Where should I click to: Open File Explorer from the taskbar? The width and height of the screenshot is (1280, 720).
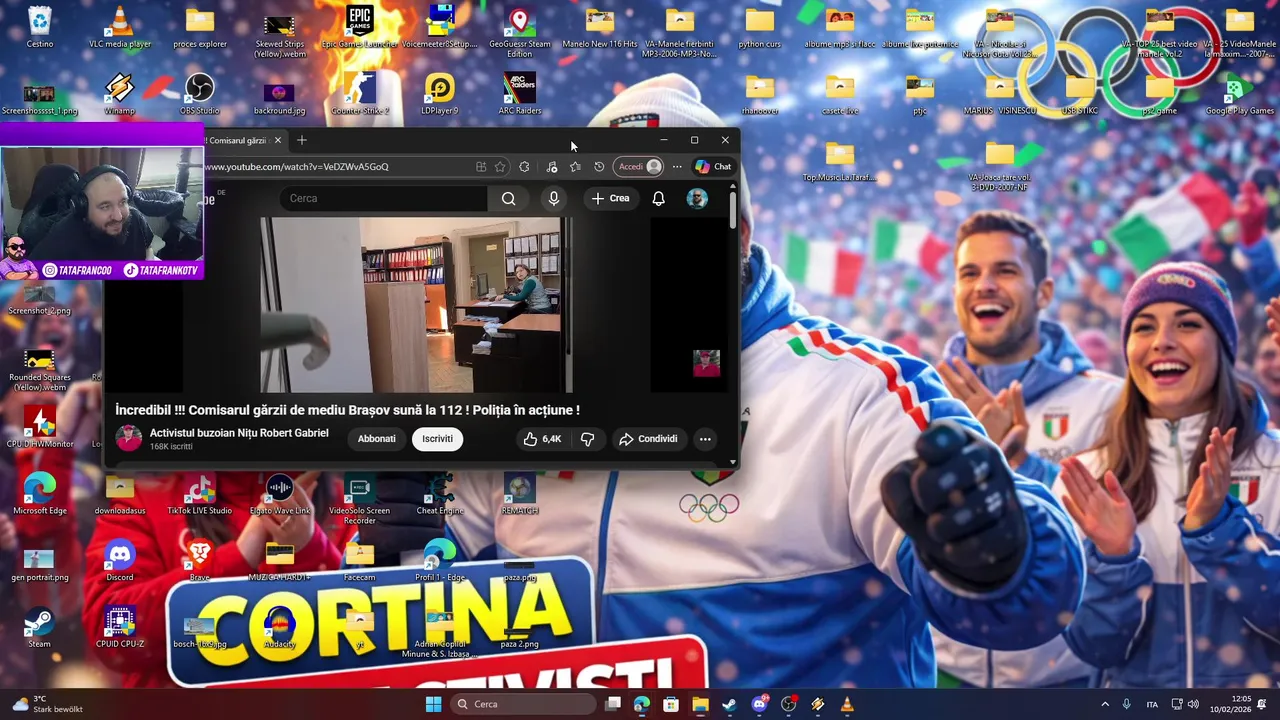[700, 704]
